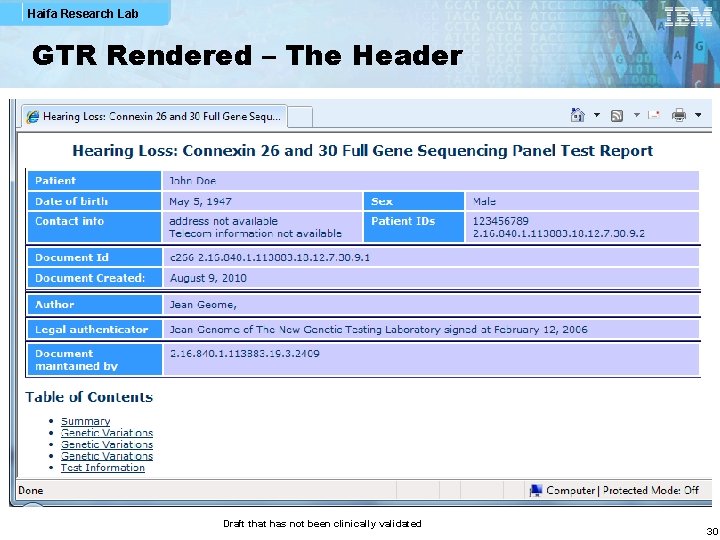
Task: Click the IBM logo
Action: (x=688, y=18)
